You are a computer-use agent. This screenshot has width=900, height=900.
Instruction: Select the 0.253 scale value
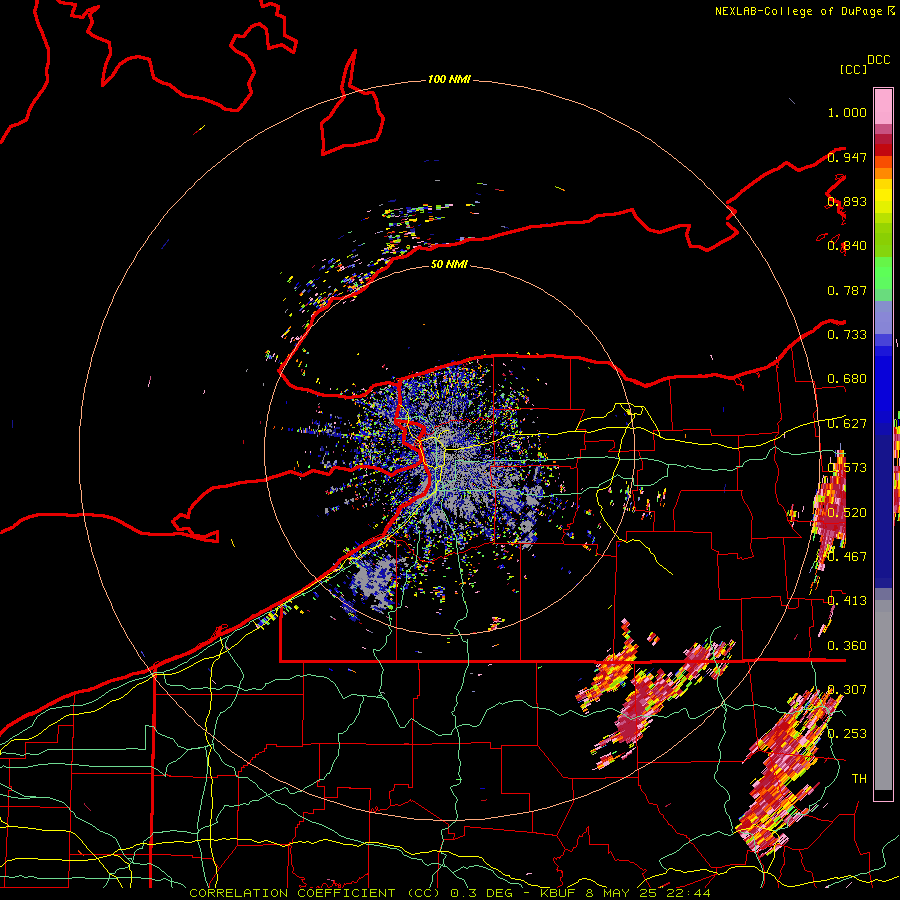(847, 734)
